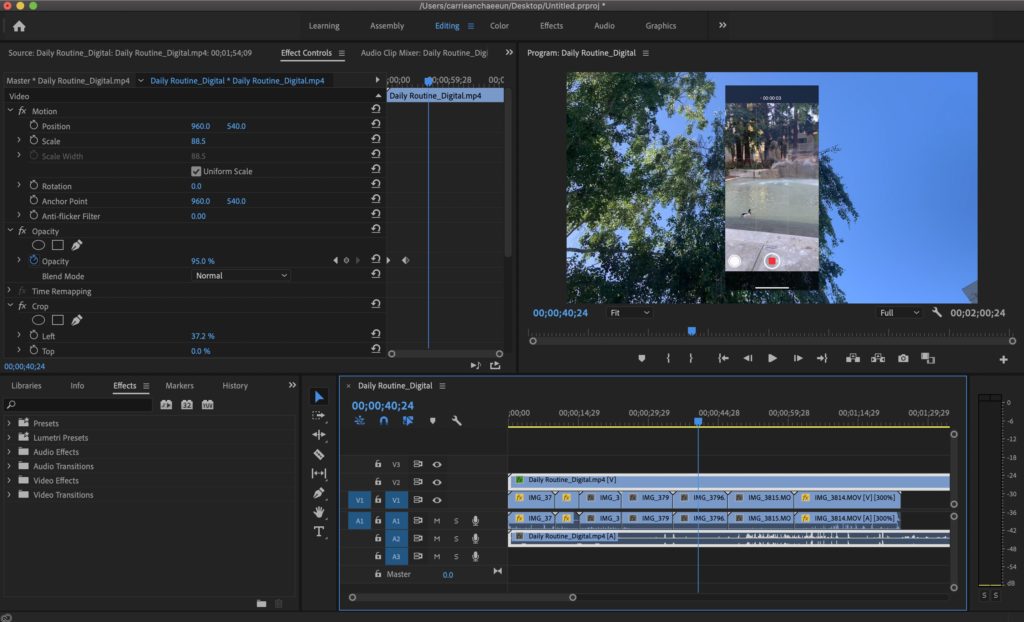This screenshot has height=622, width=1024.
Task: Select the Ripple Edit tool
Action: pyautogui.click(x=319, y=434)
